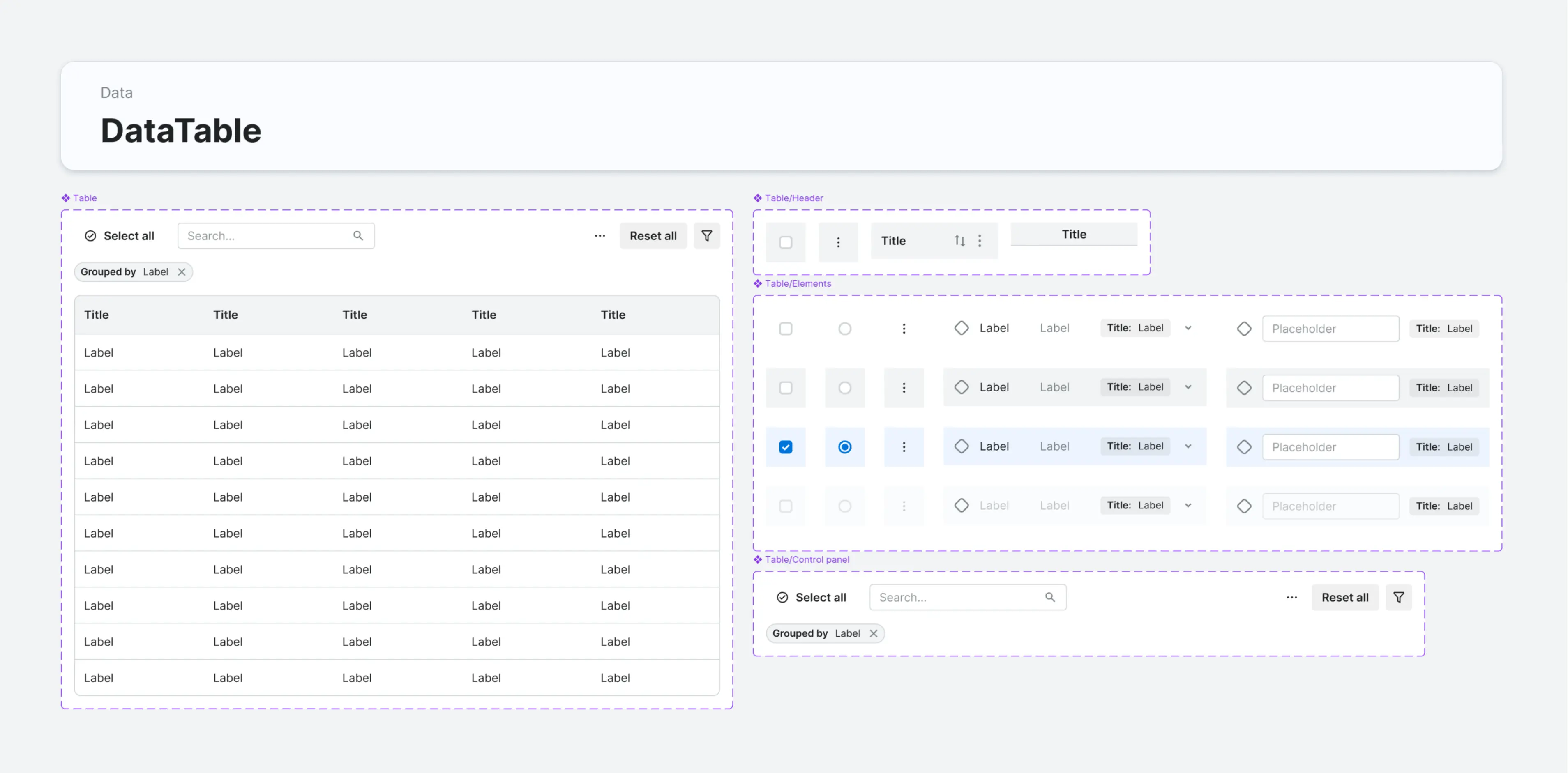The width and height of the screenshot is (1568, 773).
Task: Click the kebab icon in the hovered grey Elements row
Action: click(904, 388)
